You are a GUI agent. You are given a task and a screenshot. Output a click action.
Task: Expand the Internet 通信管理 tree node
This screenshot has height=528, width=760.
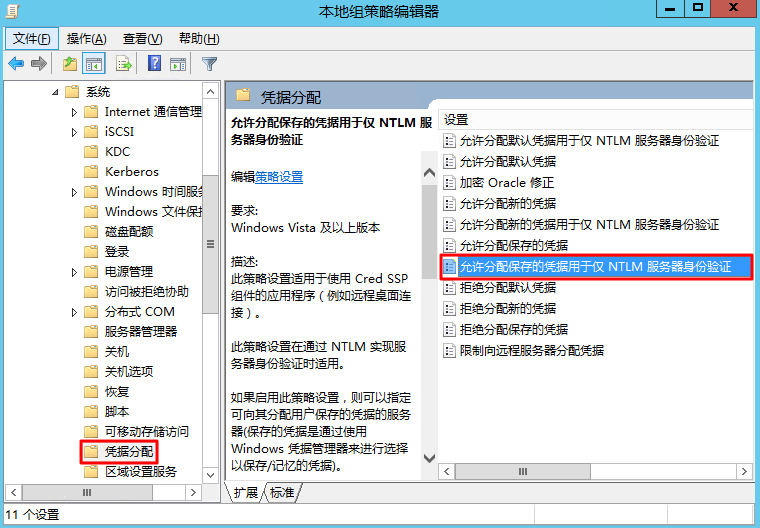(74, 112)
